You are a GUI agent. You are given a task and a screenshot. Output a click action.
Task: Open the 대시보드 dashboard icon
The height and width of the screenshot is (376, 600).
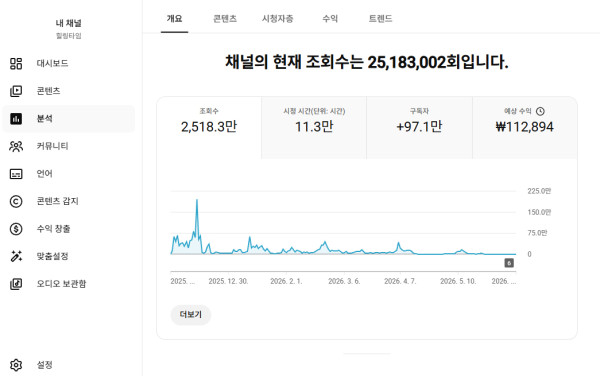(x=16, y=63)
